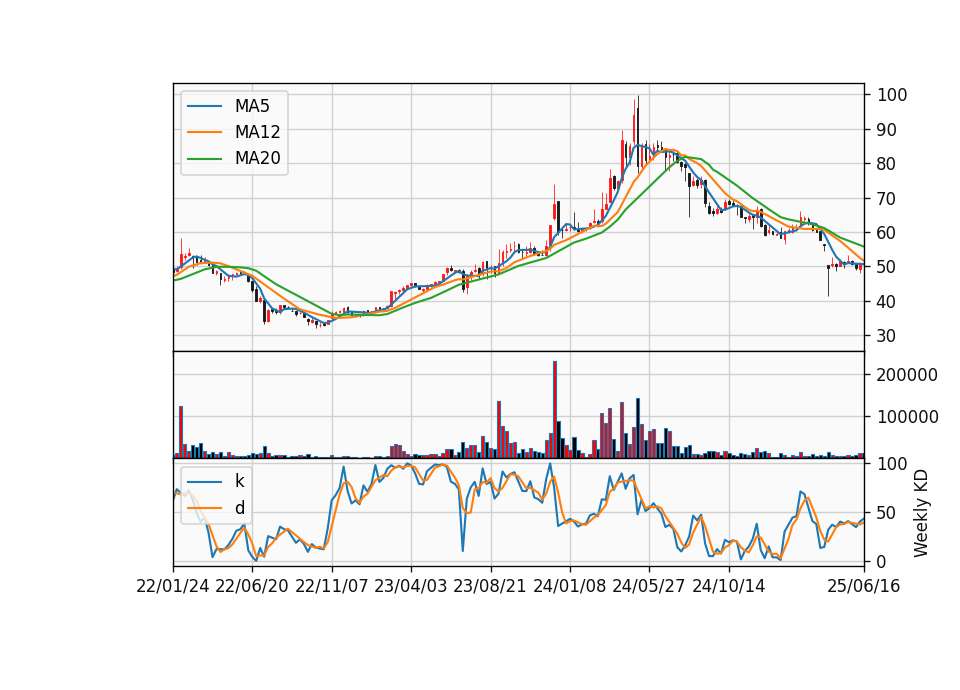960x690 pixels.
Task: Click the k legend label
Action: click(239, 481)
